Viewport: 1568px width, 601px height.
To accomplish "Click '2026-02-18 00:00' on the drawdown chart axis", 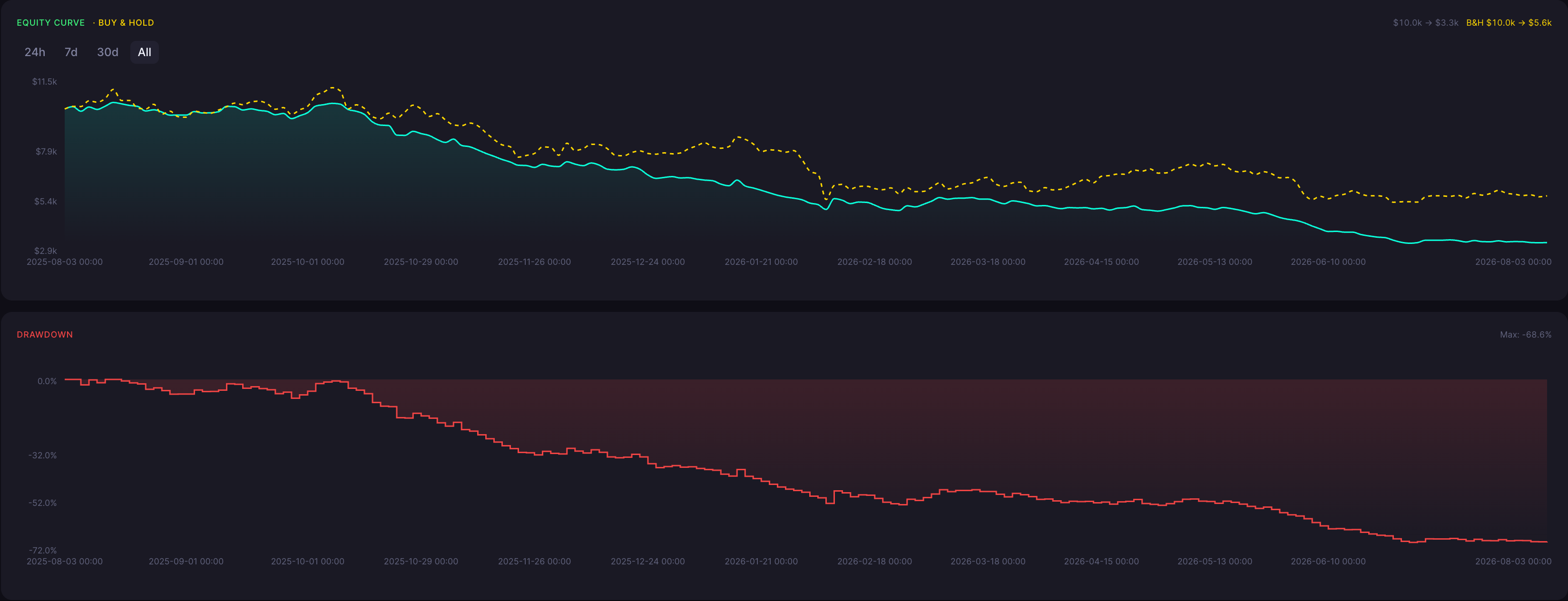I will [x=875, y=562].
